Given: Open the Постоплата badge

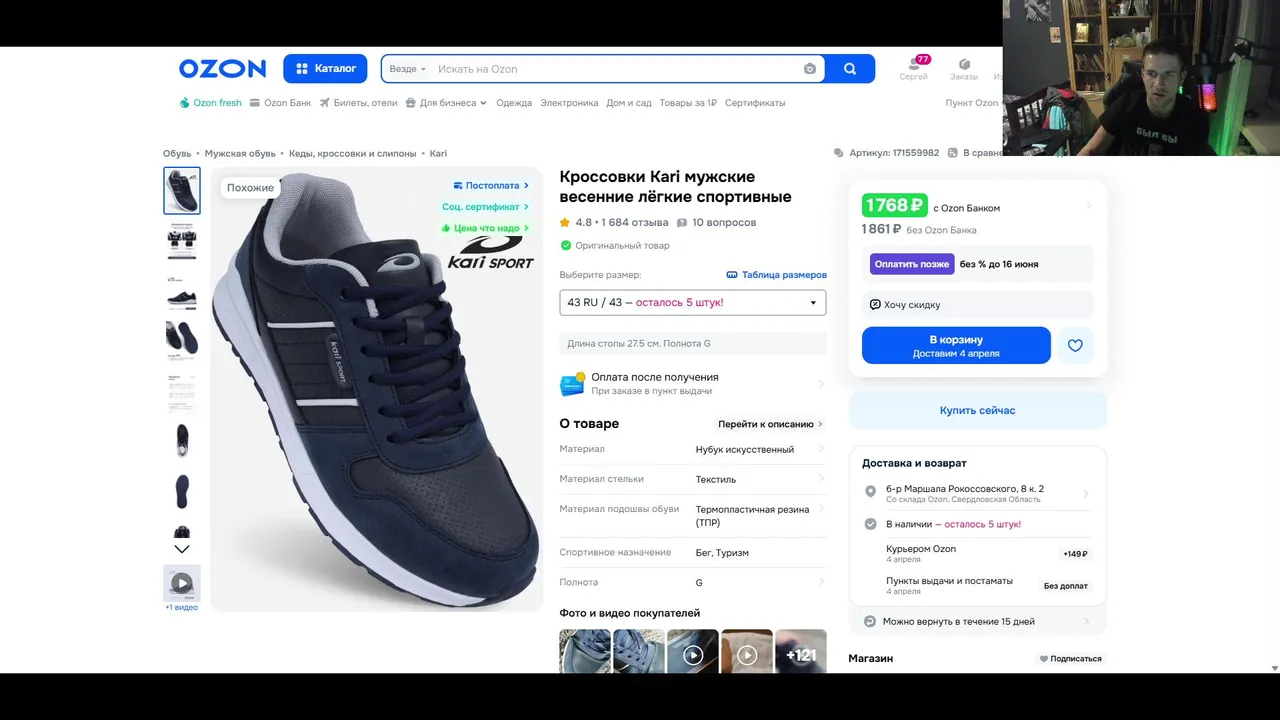Looking at the screenshot, I should (x=491, y=186).
